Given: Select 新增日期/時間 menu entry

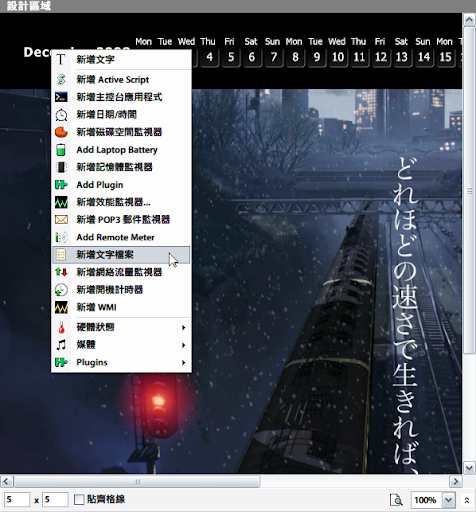Looking at the screenshot, I should coord(121,115).
